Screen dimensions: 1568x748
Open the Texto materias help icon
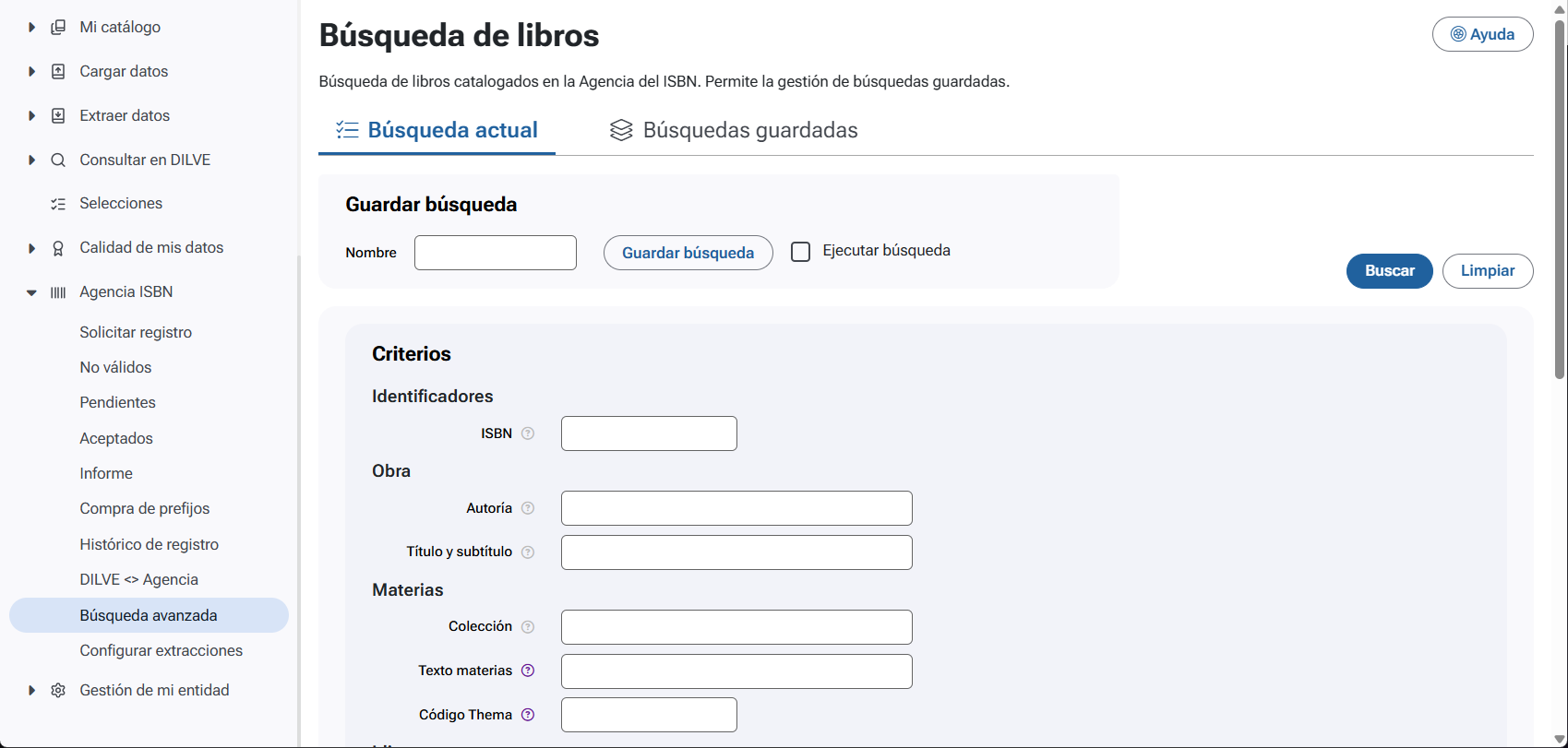[528, 671]
